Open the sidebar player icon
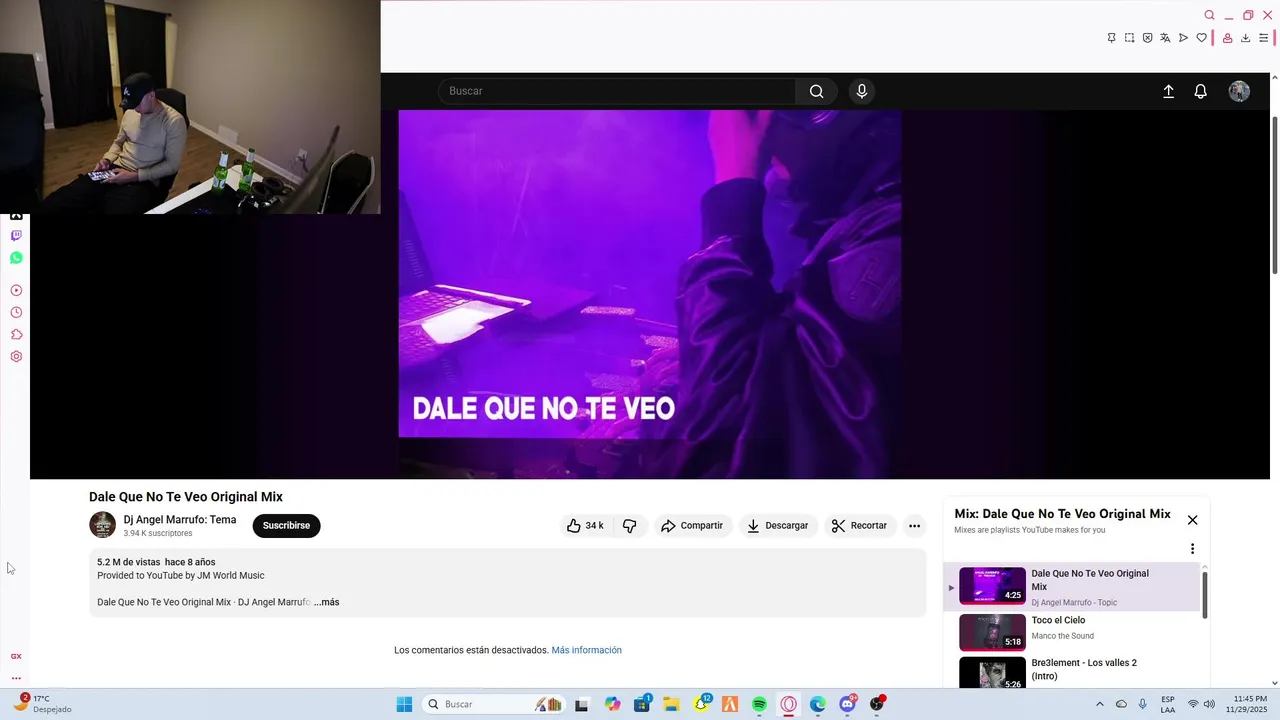Screen dimensions: 1280x720 [x=16, y=290]
